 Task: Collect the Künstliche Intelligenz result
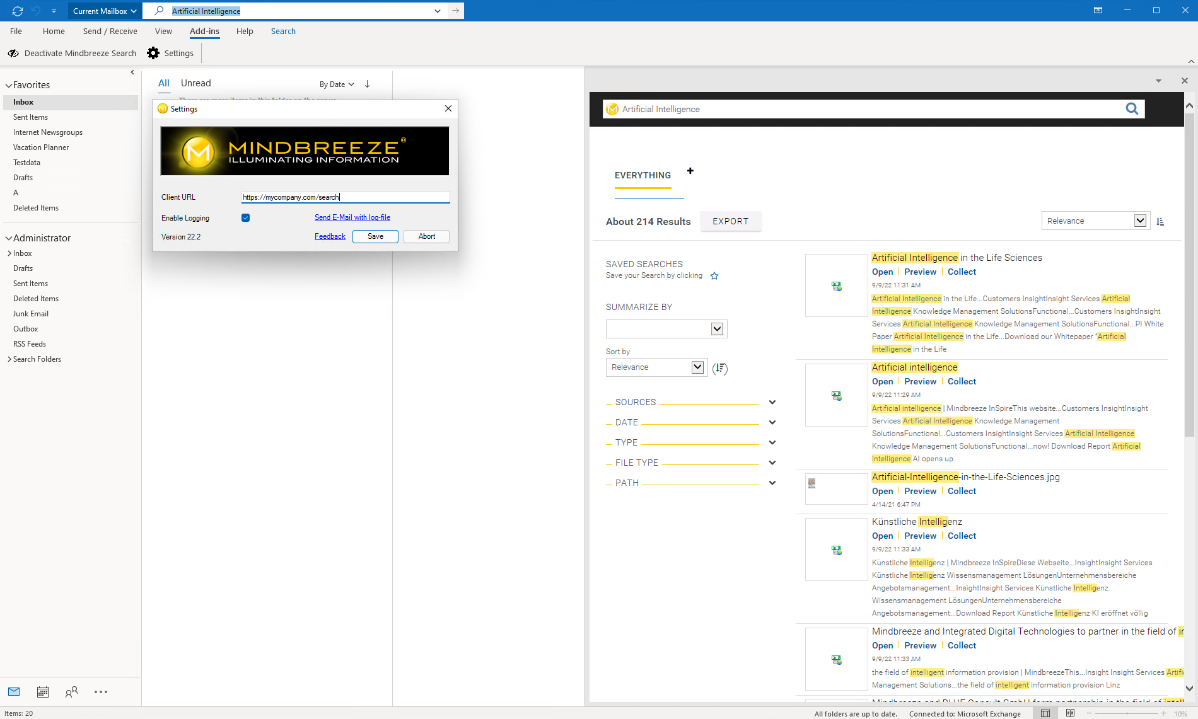(x=962, y=536)
